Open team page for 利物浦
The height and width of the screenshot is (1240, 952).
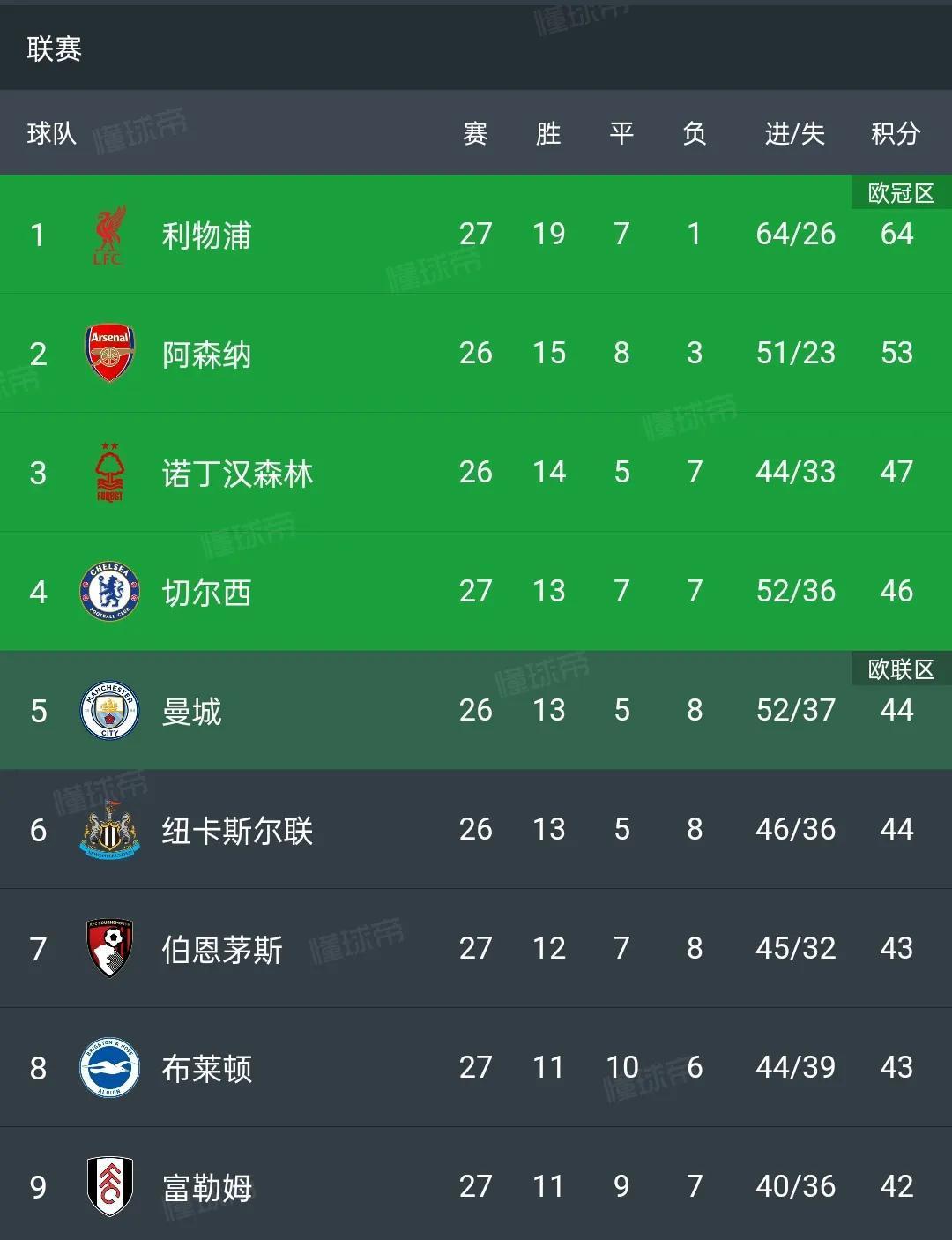206,235
